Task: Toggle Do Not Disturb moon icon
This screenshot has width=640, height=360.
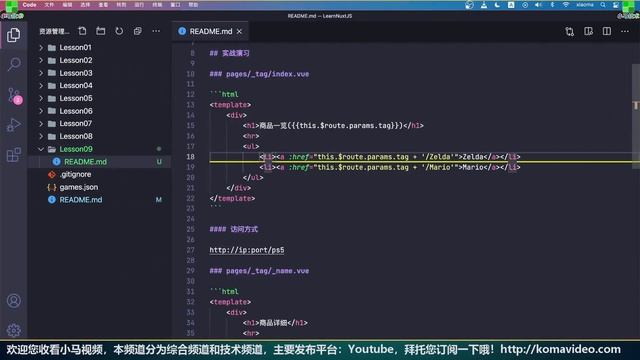Action: tap(497, 5)
